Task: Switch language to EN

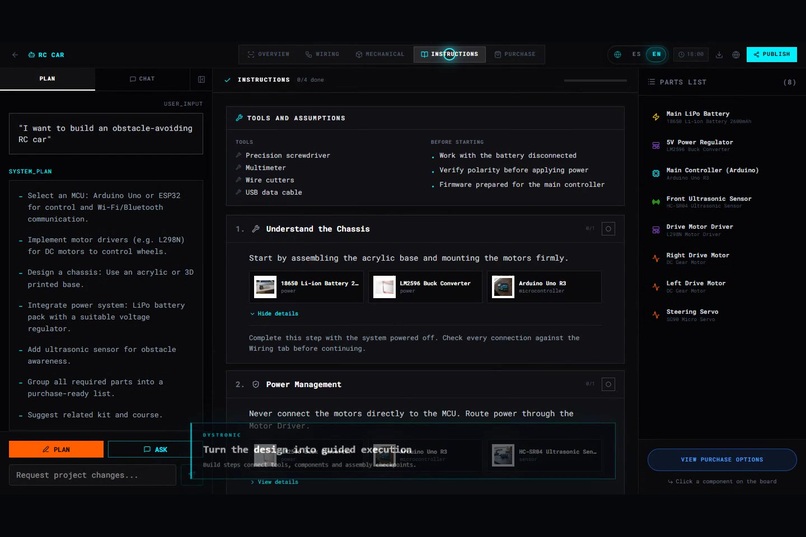Action: tap(656, 54)
